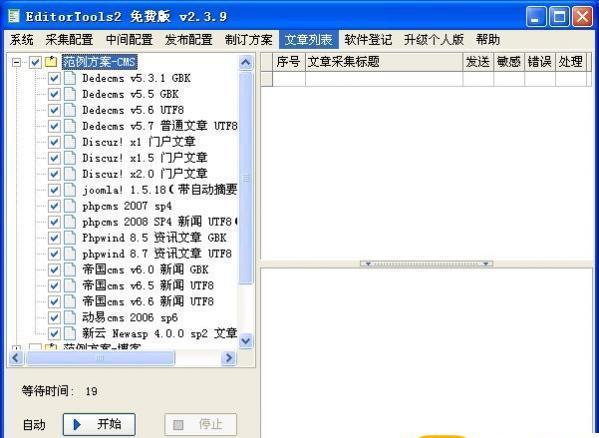Click the 处理 column header
This screenshot has width=599, height=438.
[571, 62]
